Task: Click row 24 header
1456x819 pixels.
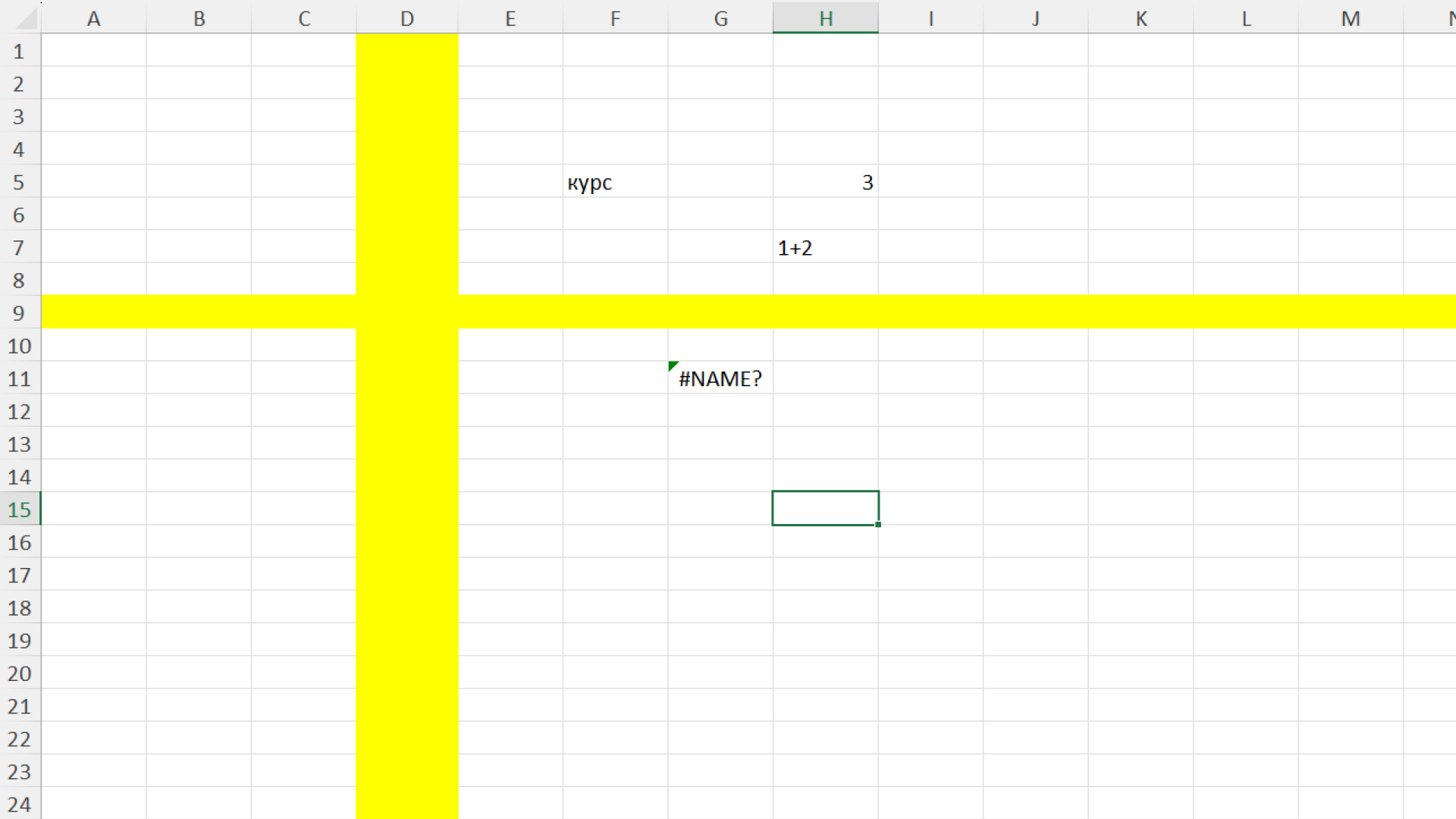Action: [20, 804]
